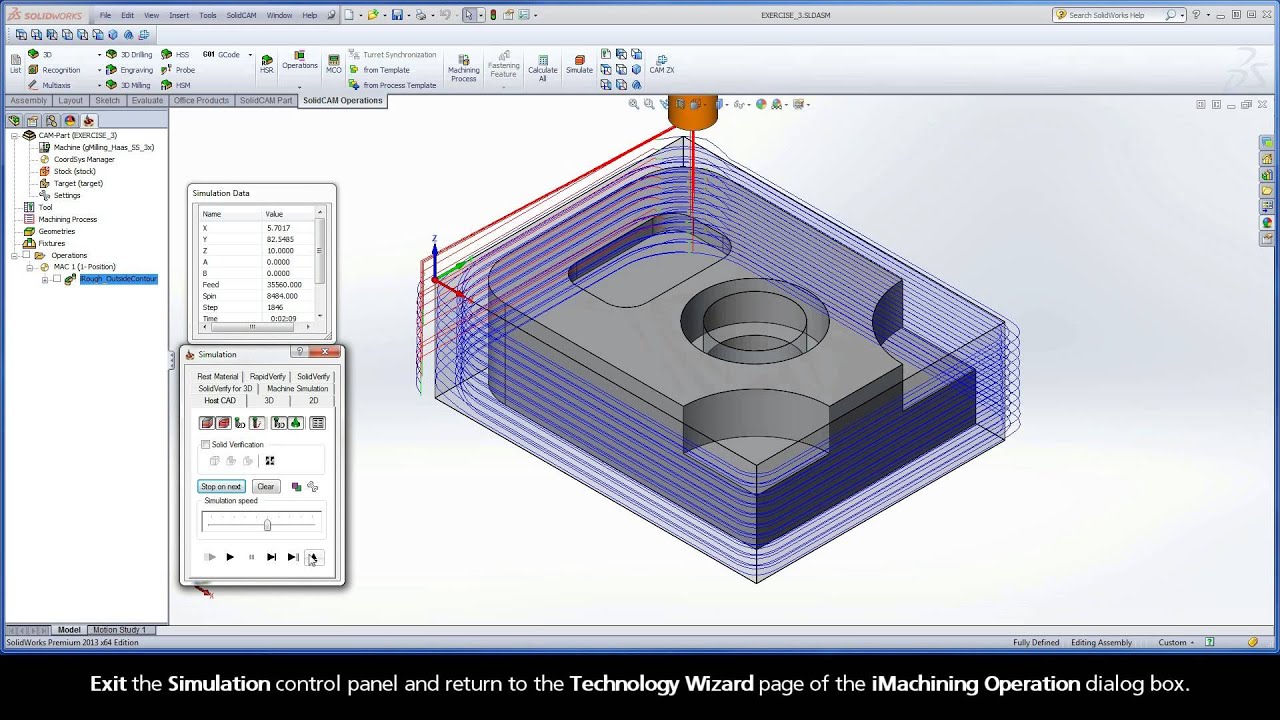Open the Save button dropdown arrow
Viewport: 1280px width, 720px height.
[407, 15]
